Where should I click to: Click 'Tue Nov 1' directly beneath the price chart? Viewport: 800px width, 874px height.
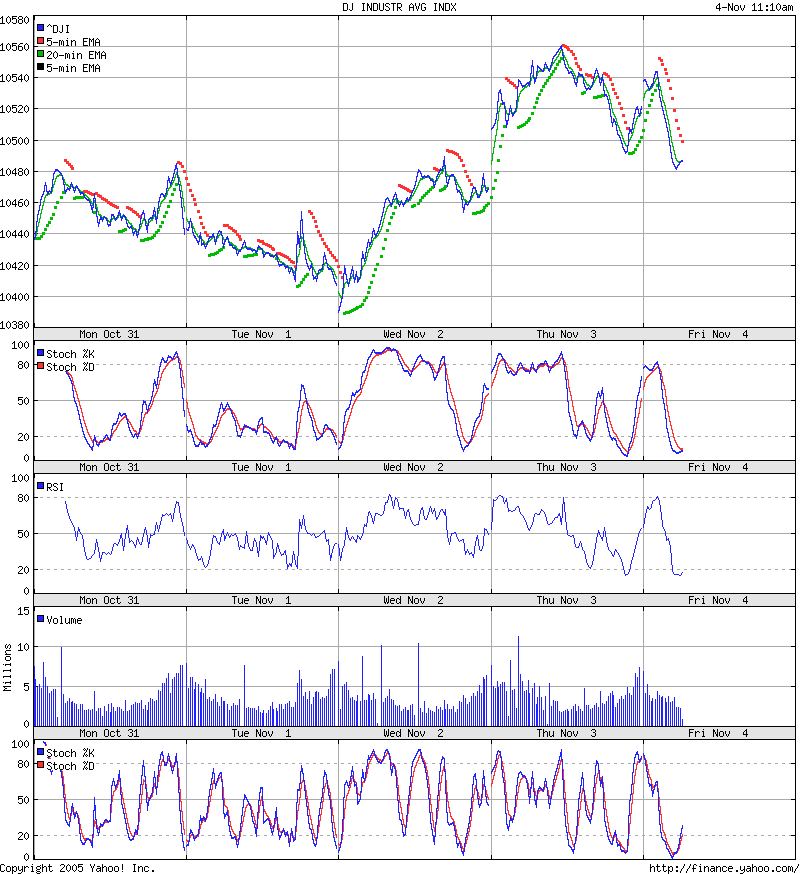point(261,334)
